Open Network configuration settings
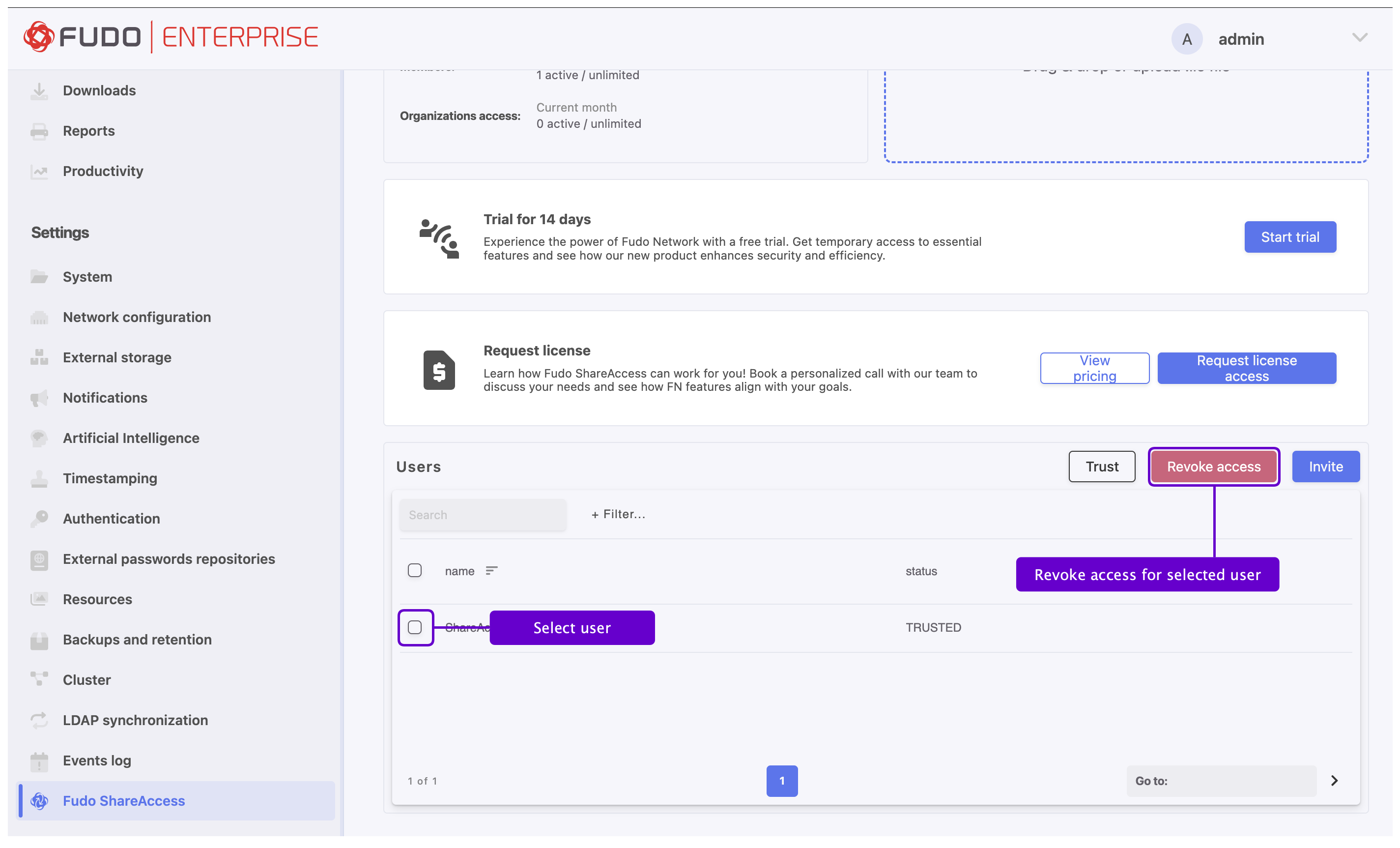This screenshot has width=1400, height=848. click(x=137, y=317)
